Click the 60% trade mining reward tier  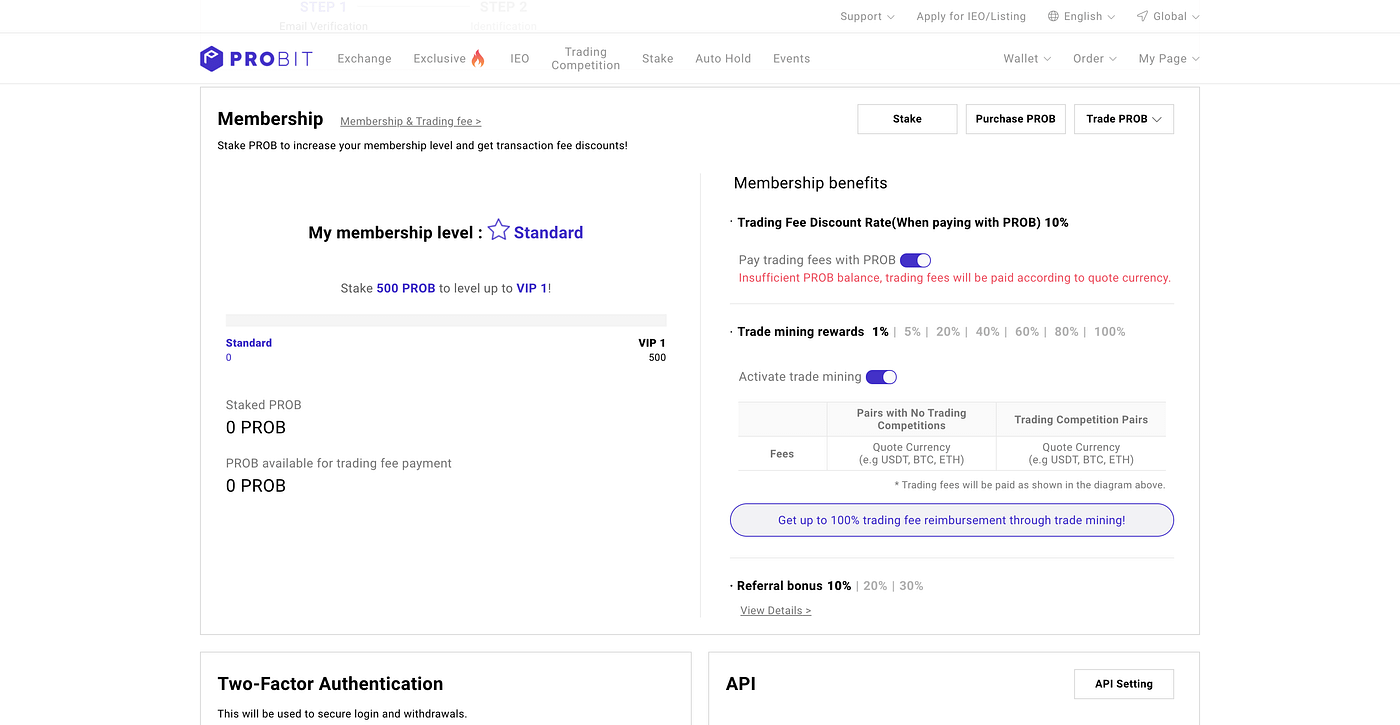[x=1027, y=332]
